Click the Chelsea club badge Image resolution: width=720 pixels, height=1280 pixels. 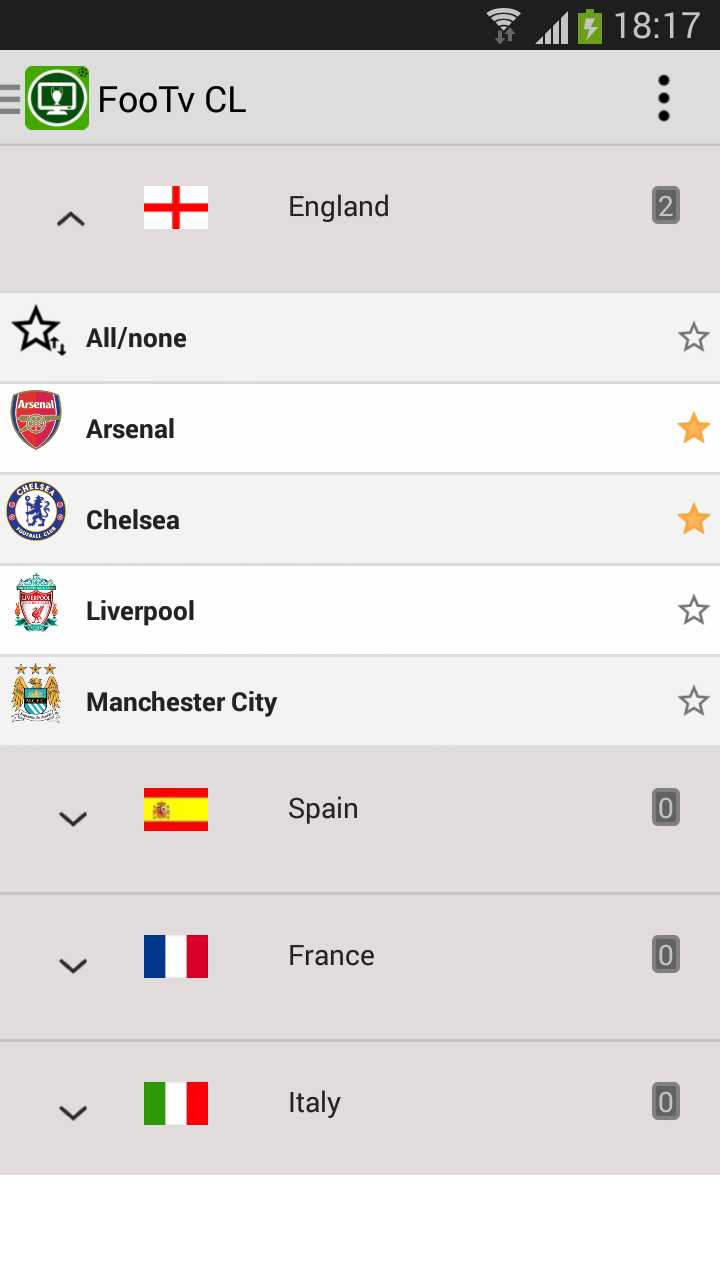pyautogui.click(x=36, y=511)
